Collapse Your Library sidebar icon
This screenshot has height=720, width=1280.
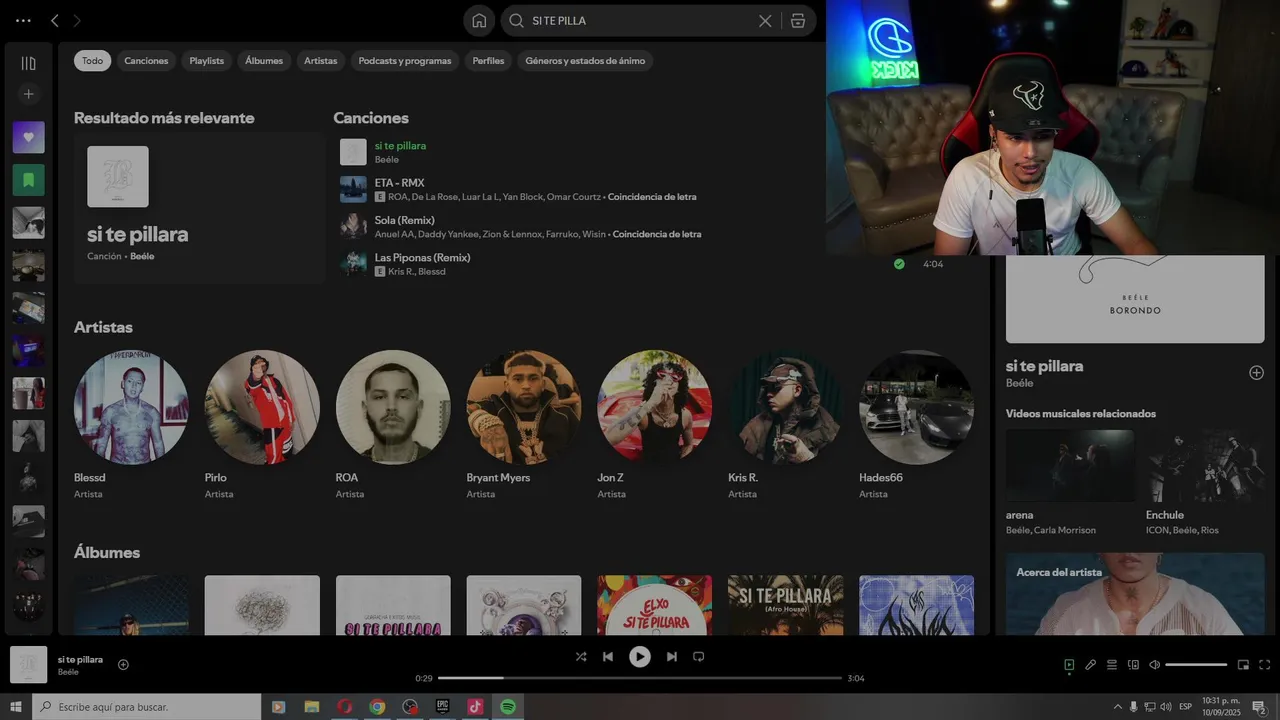28,63
